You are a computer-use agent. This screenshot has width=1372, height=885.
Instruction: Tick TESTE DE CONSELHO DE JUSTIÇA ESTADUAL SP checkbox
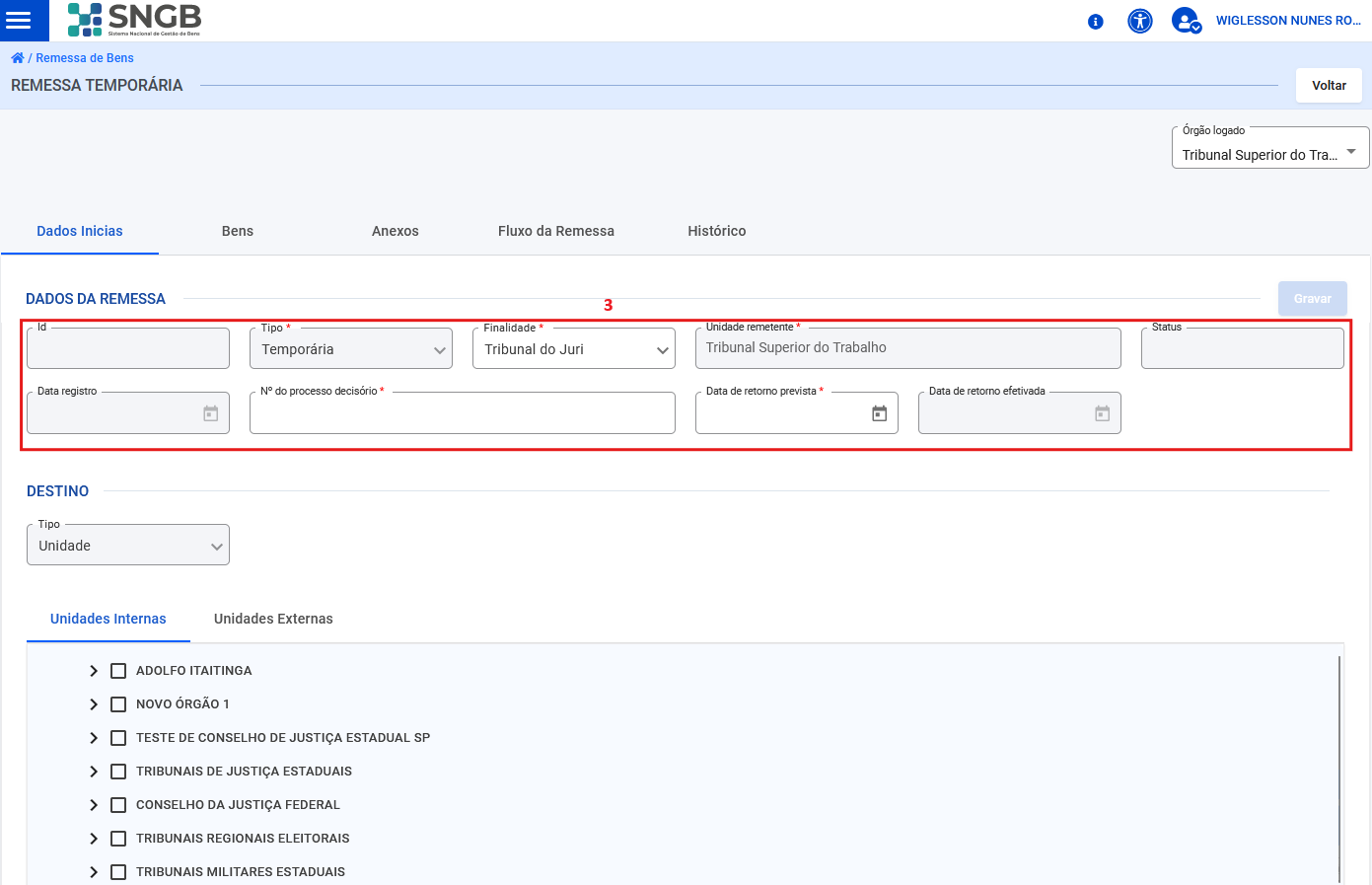(x=118, y=738)
